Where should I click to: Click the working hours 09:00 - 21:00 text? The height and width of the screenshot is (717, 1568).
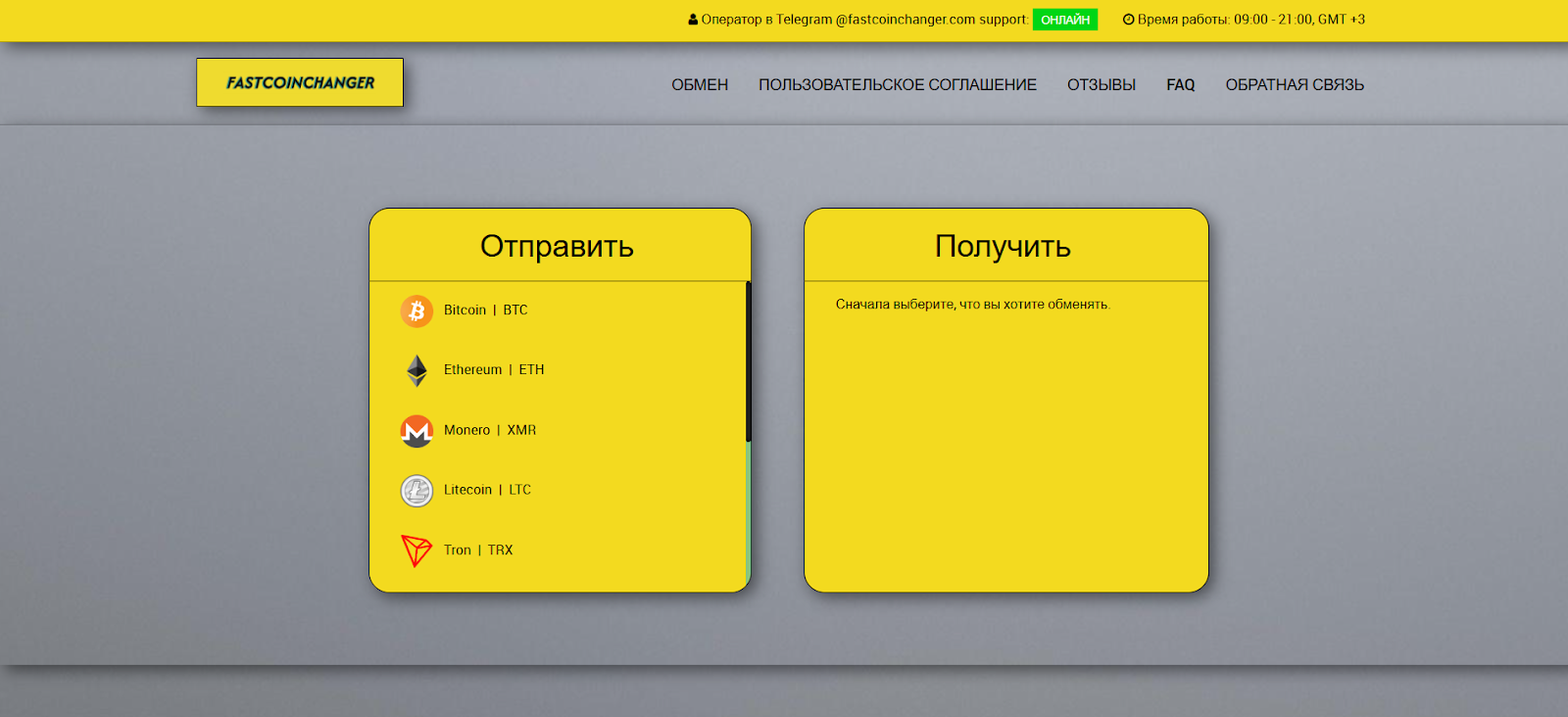pyautogui.click(x=1251, y=20)
